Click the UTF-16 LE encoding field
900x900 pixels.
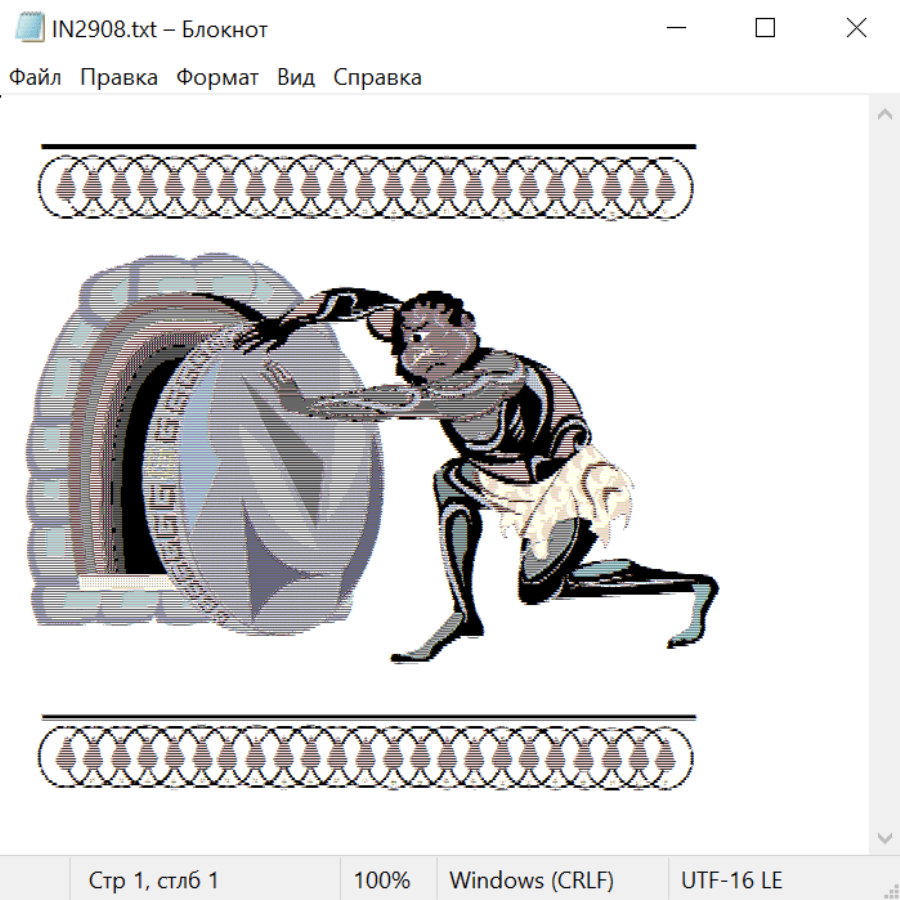(732, 880)
